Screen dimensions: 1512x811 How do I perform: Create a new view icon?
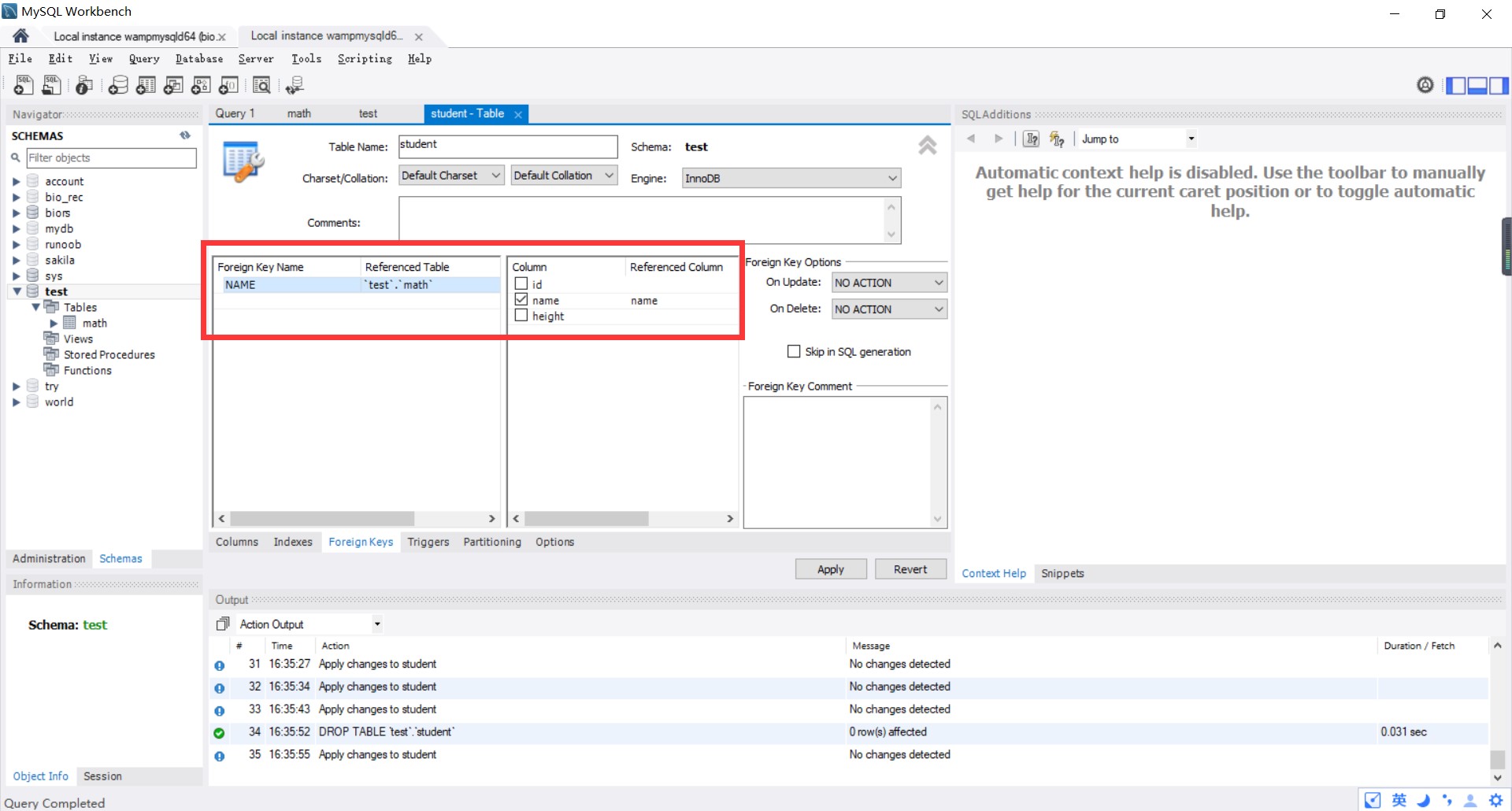point(173,85)
